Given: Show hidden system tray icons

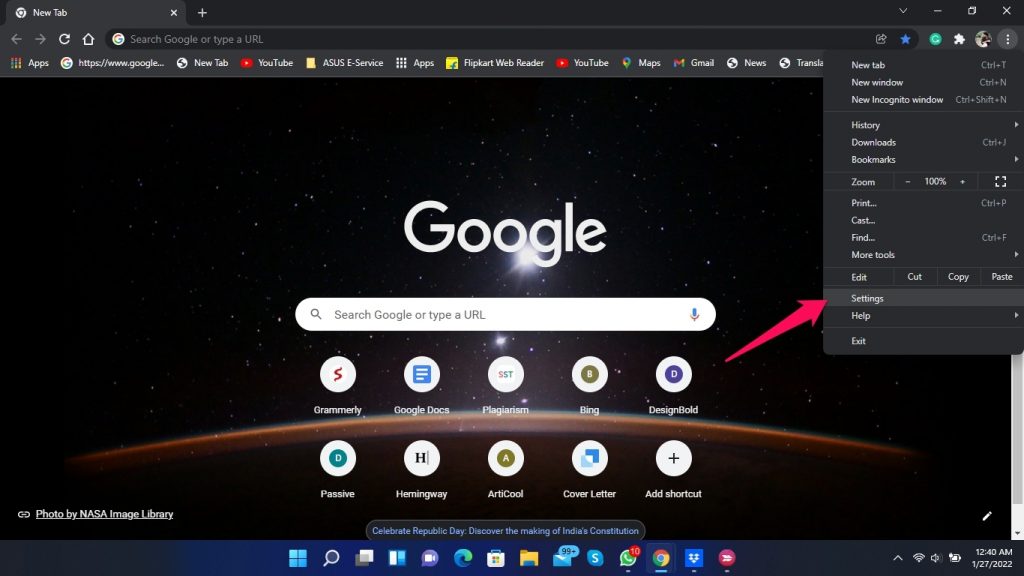Looking at the screenshot, I should tap(898, 558).
